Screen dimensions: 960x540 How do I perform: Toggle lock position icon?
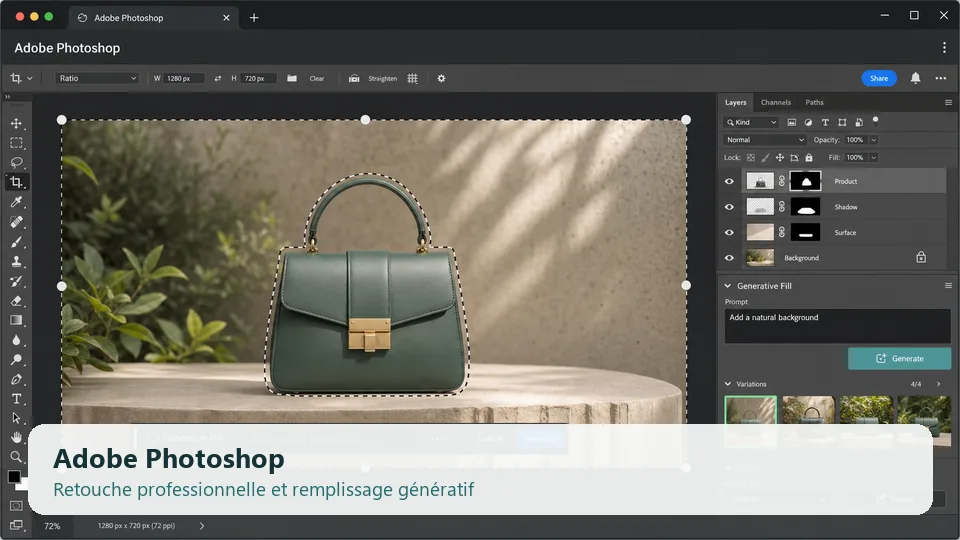pos(779,157)
